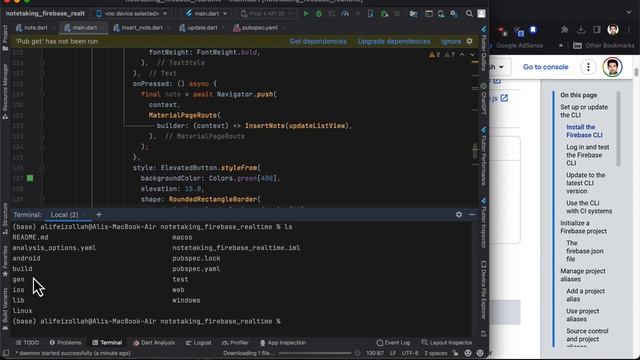The image size is (640, 360).
Task: Click the Search Everywhere magnifier icon
Action: (469, 14)
